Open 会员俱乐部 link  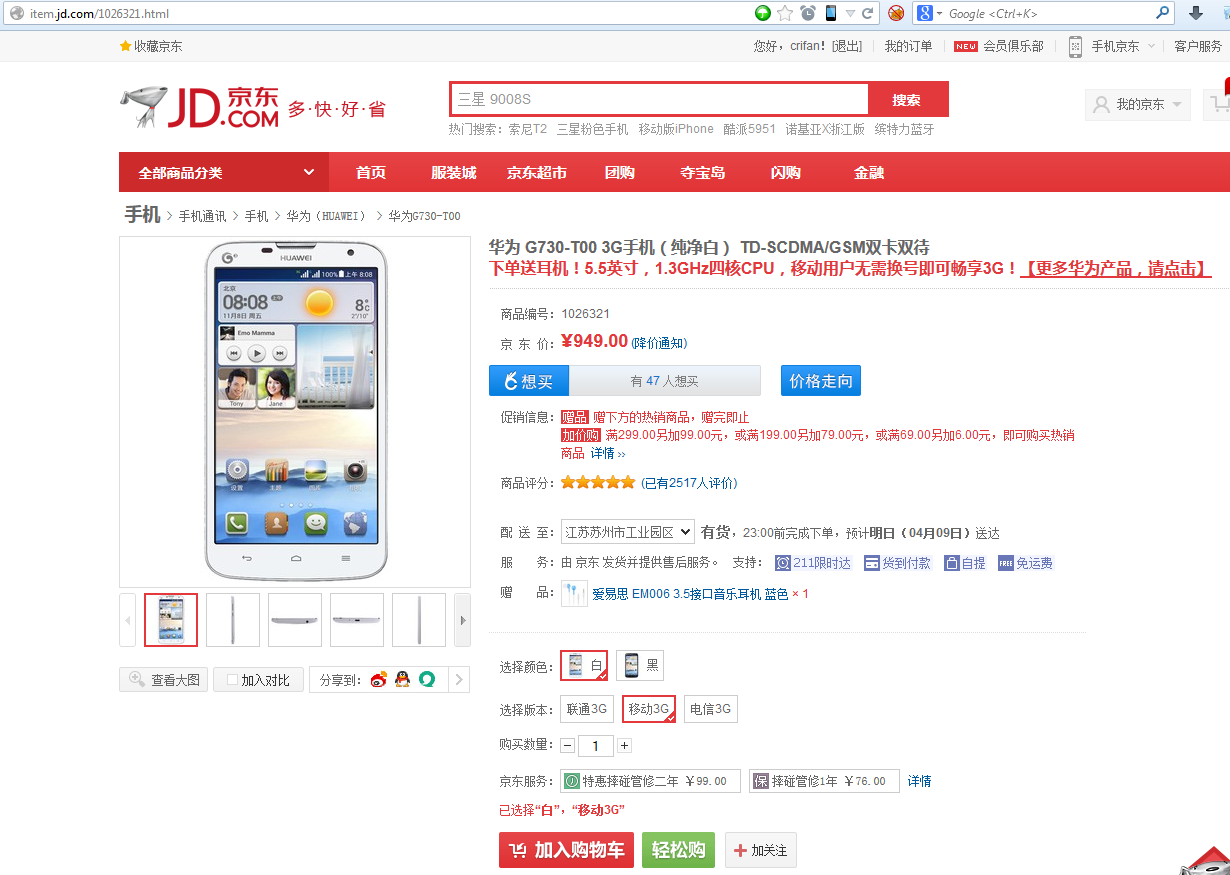coord(1013,46)
